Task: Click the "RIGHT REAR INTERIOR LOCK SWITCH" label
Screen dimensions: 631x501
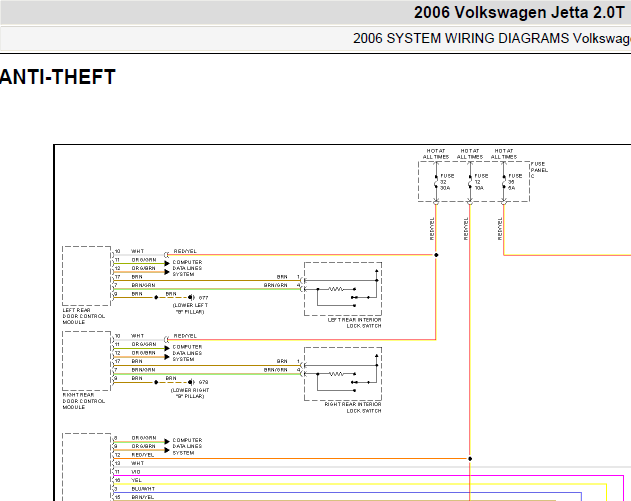Action: (x=353, y=407)
